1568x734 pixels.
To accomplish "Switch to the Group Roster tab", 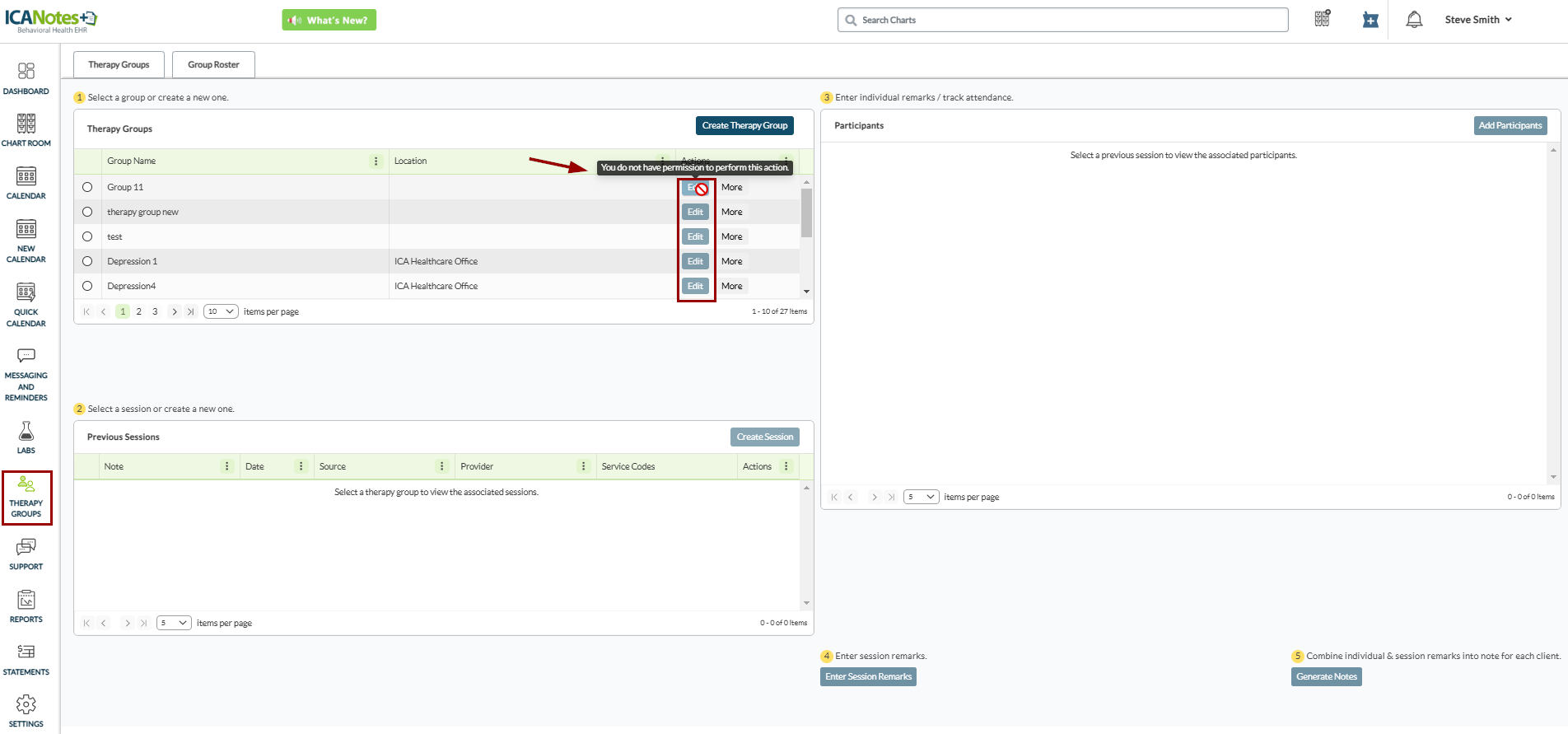I will 213,65.
